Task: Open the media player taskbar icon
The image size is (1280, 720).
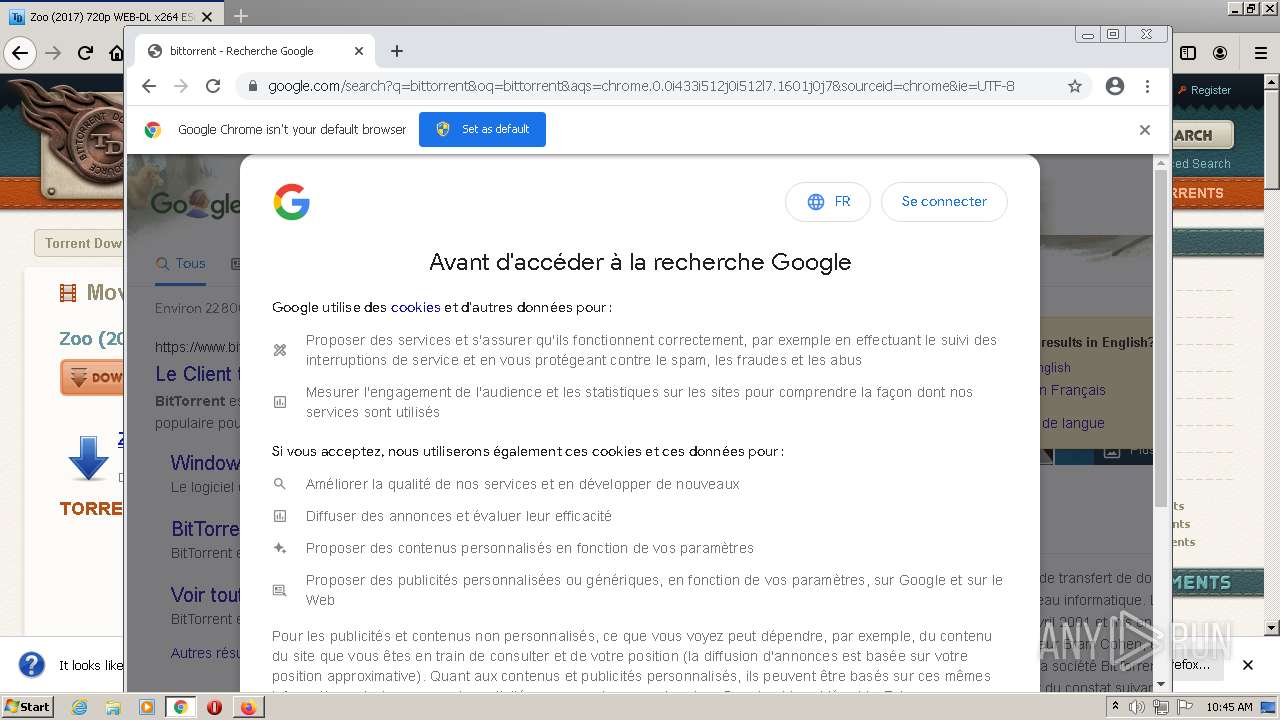Action: pyautogui.click(x=147, y=707)
